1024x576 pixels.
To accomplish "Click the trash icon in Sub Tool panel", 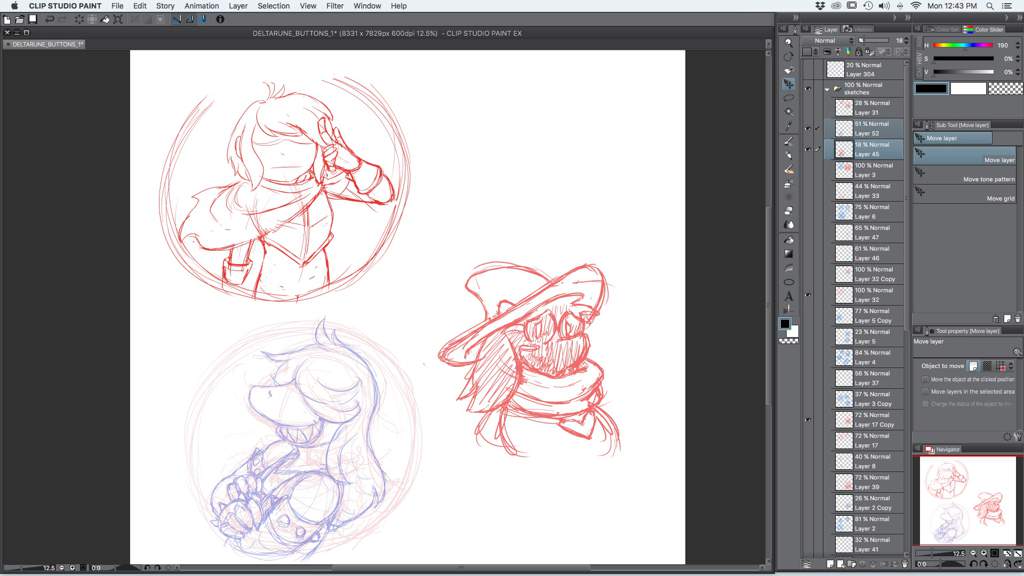I will tap(1017, 319).
